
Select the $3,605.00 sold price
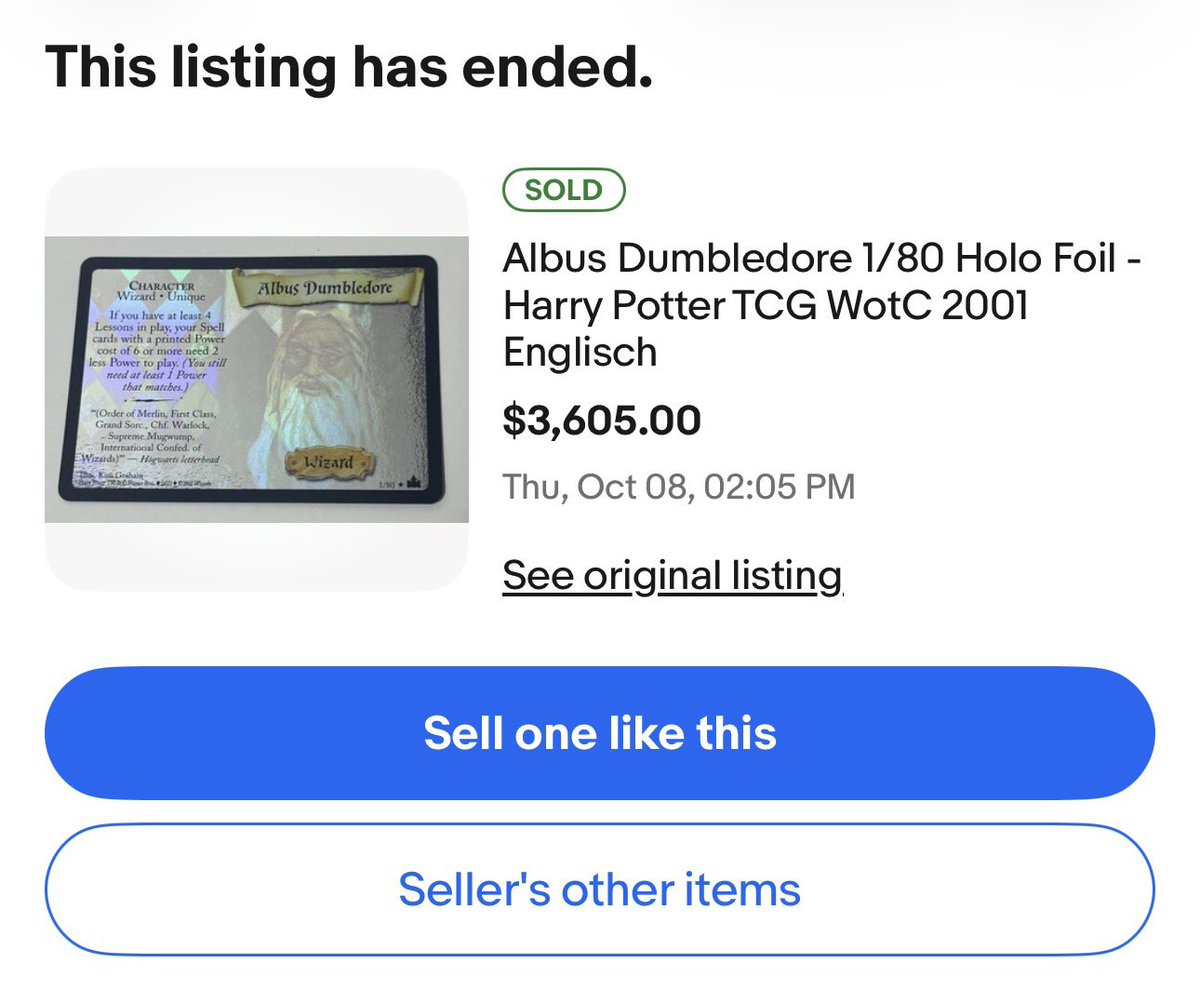point(602,420)
